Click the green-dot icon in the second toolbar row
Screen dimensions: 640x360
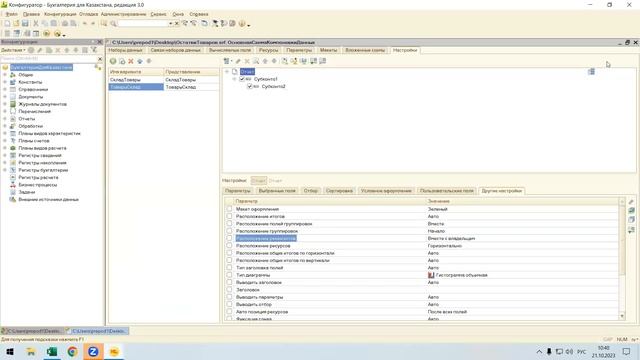click(x=47, y=33)
